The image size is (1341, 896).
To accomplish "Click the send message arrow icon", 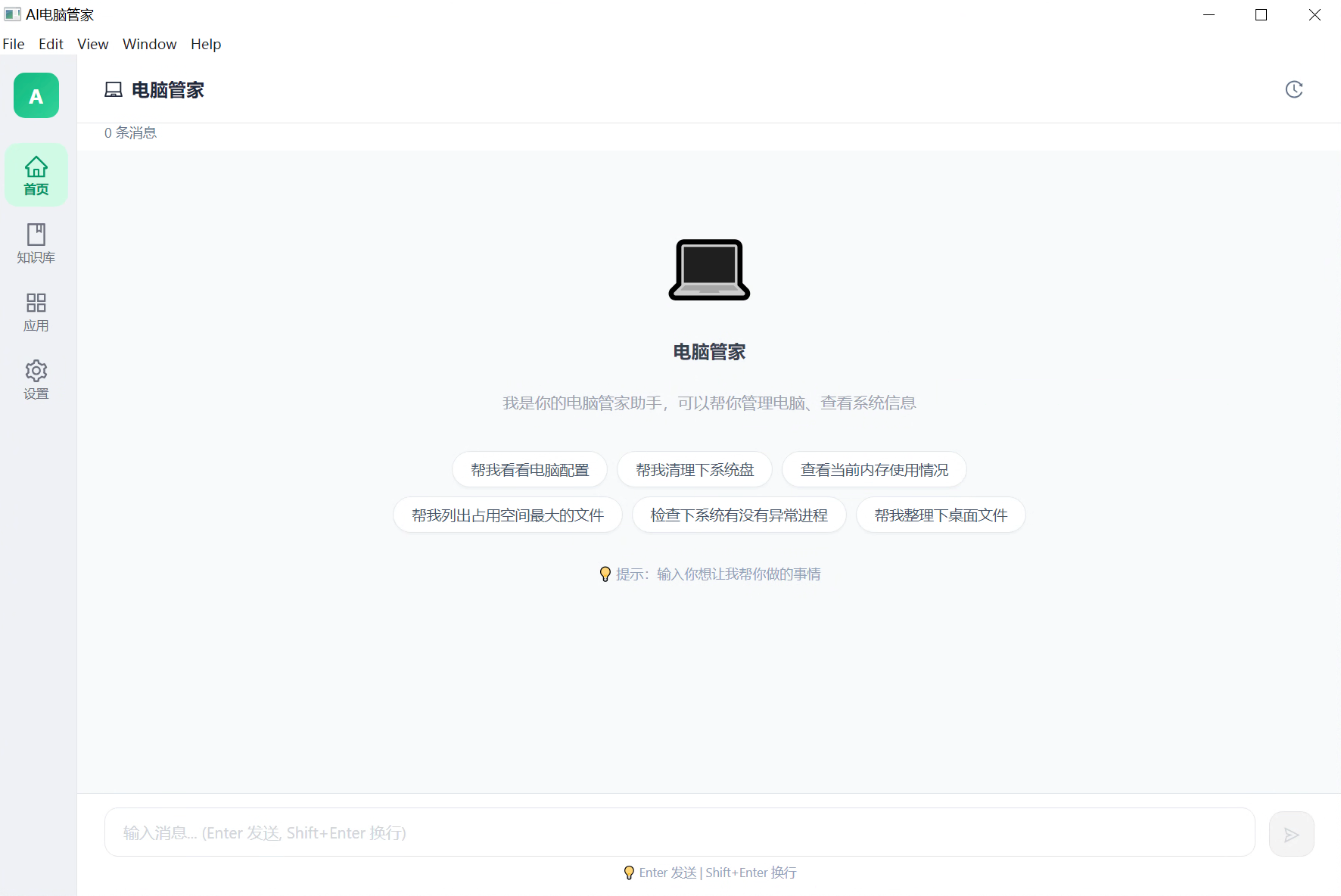I will (x=1291, y=834).
